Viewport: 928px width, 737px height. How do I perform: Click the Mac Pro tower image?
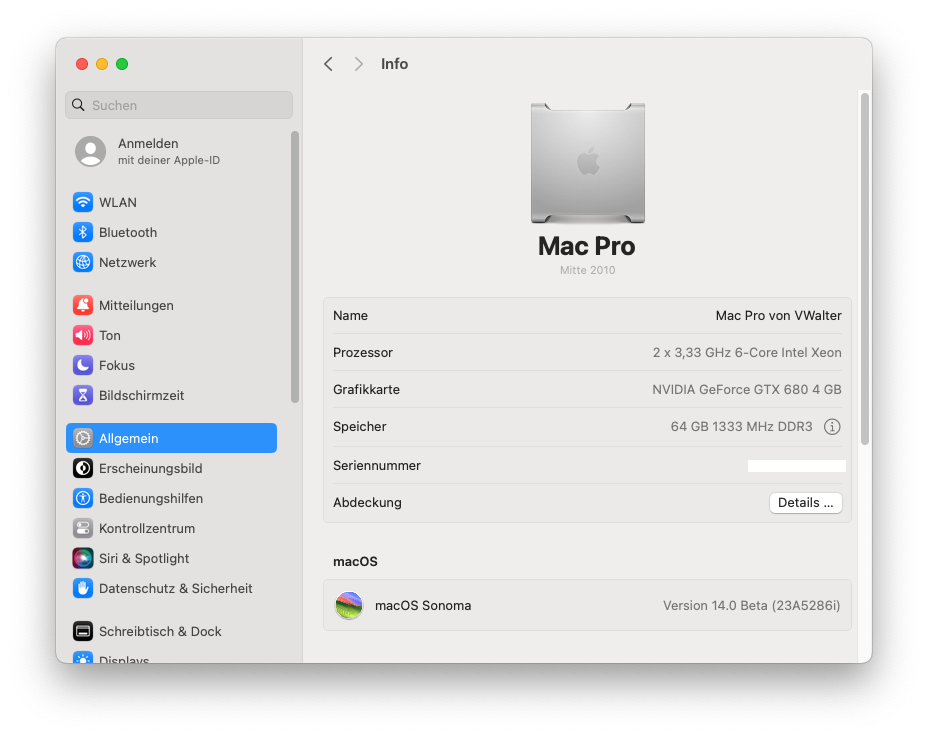coord(588,163)
